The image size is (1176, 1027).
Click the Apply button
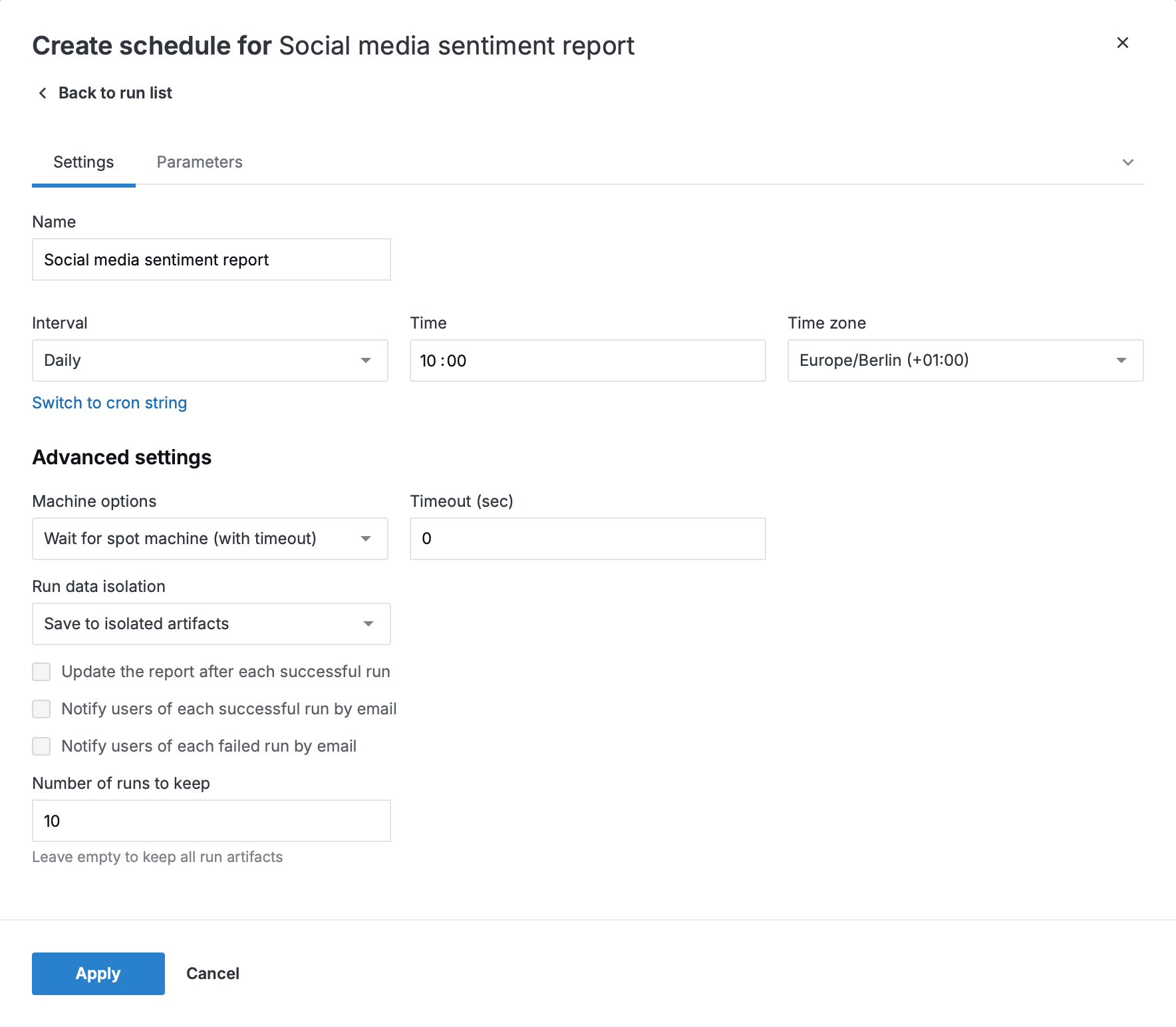point(98,973)
